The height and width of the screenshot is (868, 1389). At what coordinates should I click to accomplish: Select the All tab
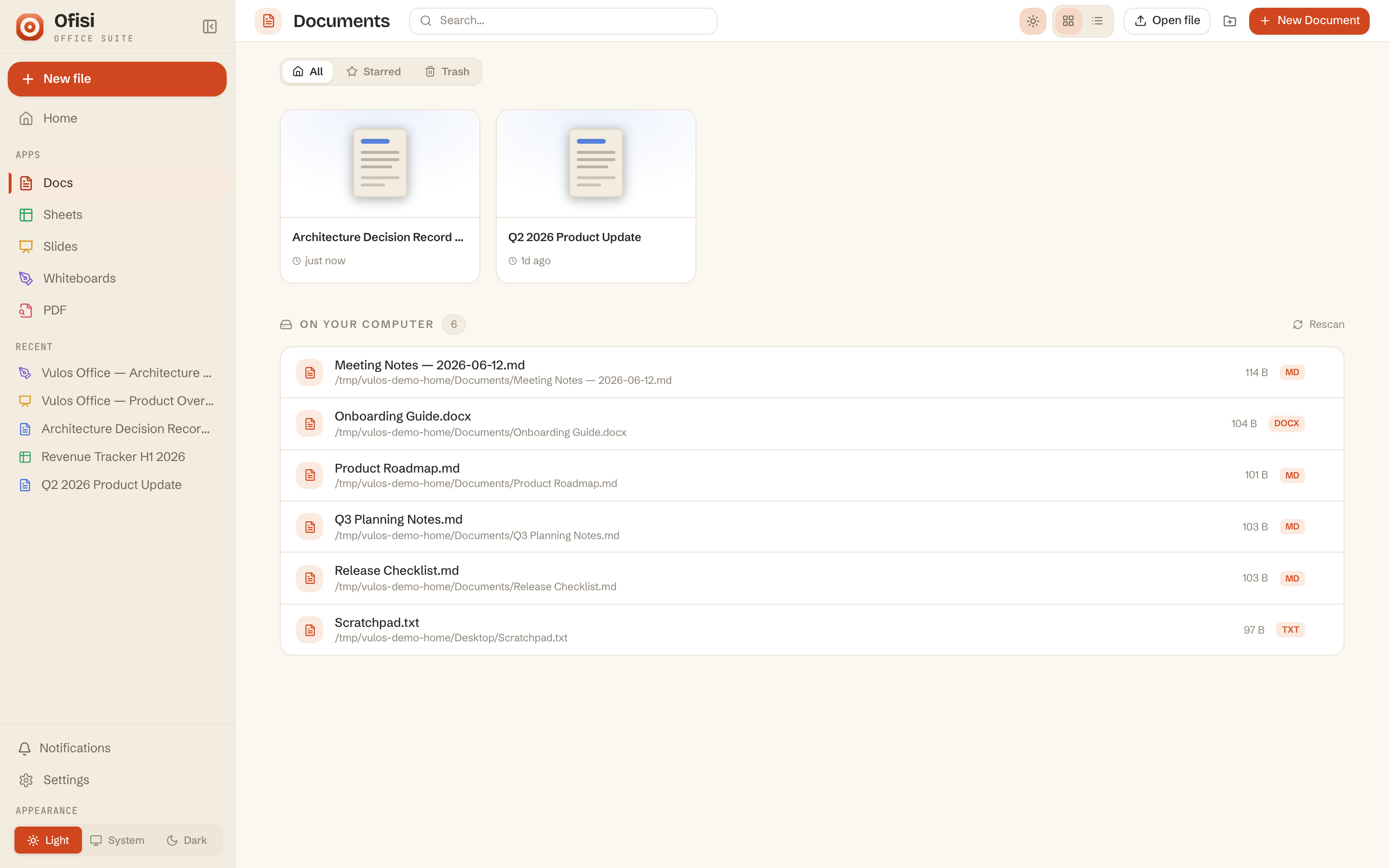[x=308, y=72]
